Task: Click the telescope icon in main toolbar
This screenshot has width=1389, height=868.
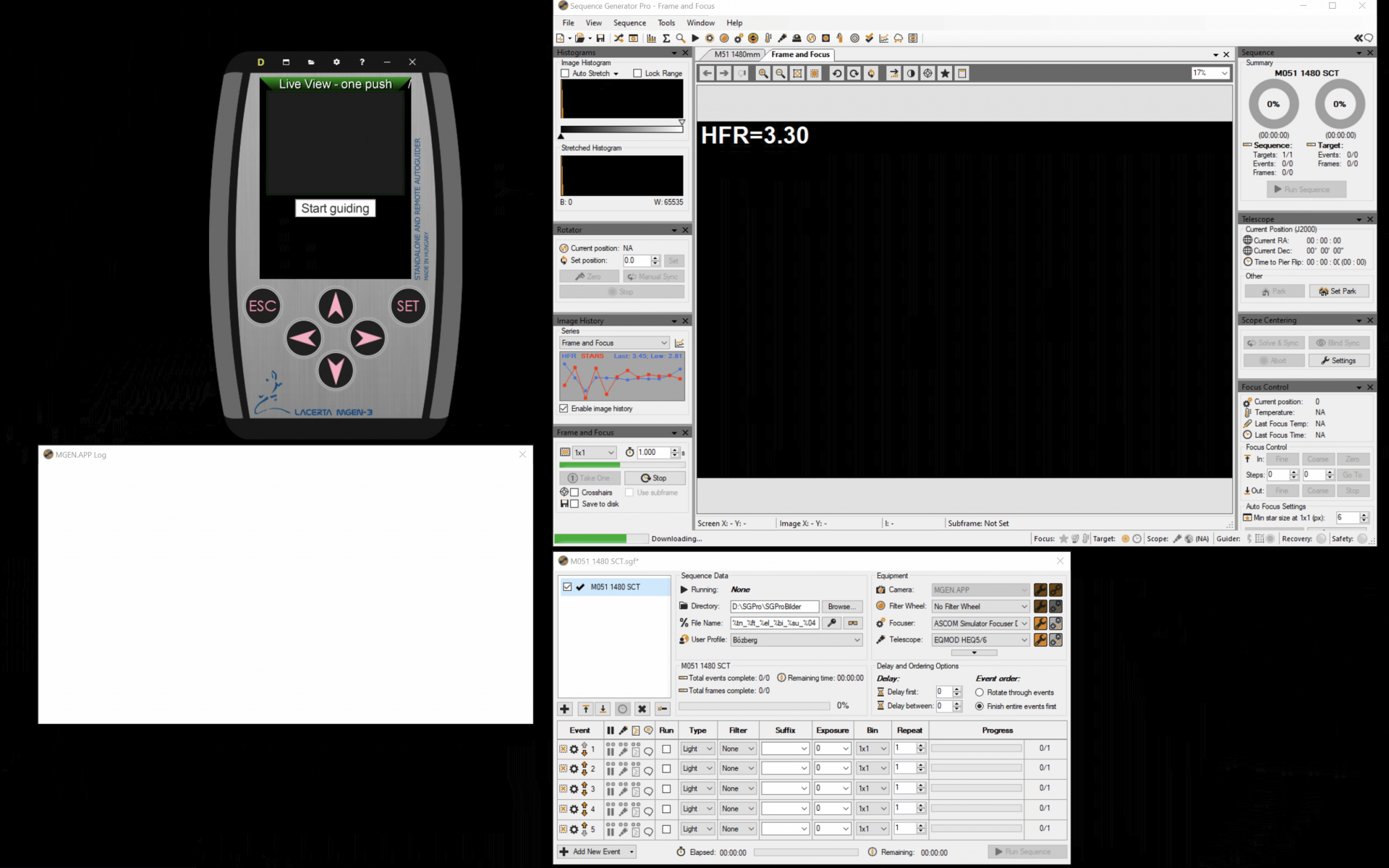Action: click(x=782, y=38)
